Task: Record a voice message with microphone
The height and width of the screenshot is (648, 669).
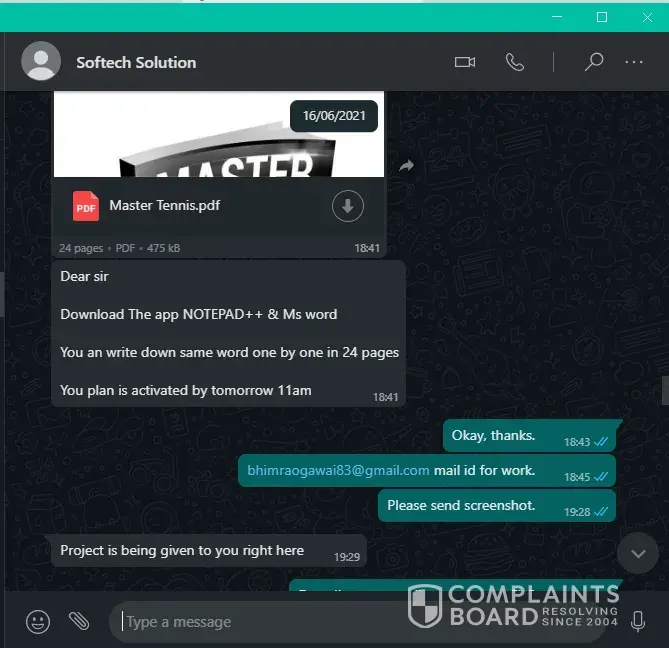Action: click(638, 622)
